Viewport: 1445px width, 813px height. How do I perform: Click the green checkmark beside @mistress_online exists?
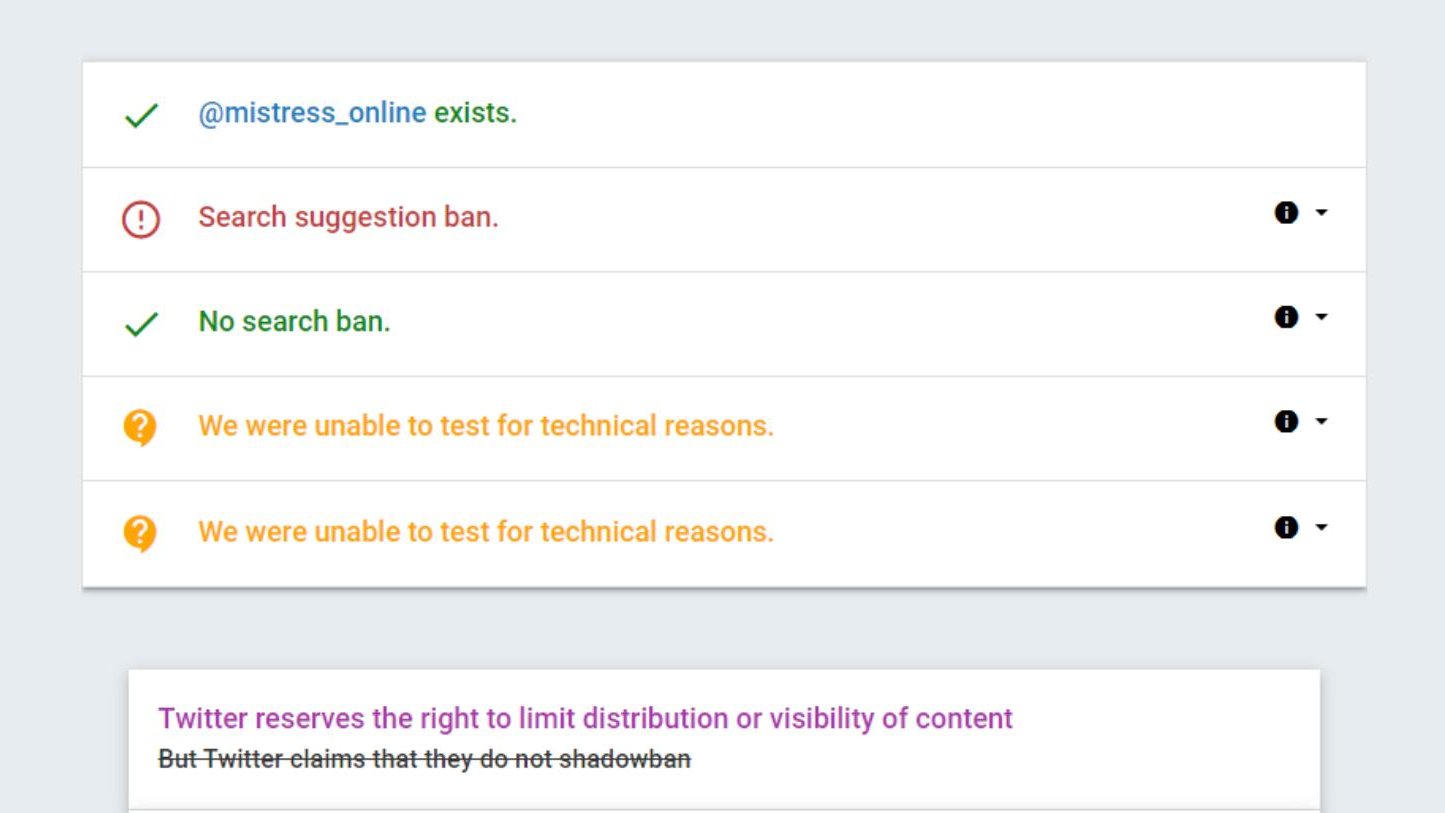[x=141, y=116]
